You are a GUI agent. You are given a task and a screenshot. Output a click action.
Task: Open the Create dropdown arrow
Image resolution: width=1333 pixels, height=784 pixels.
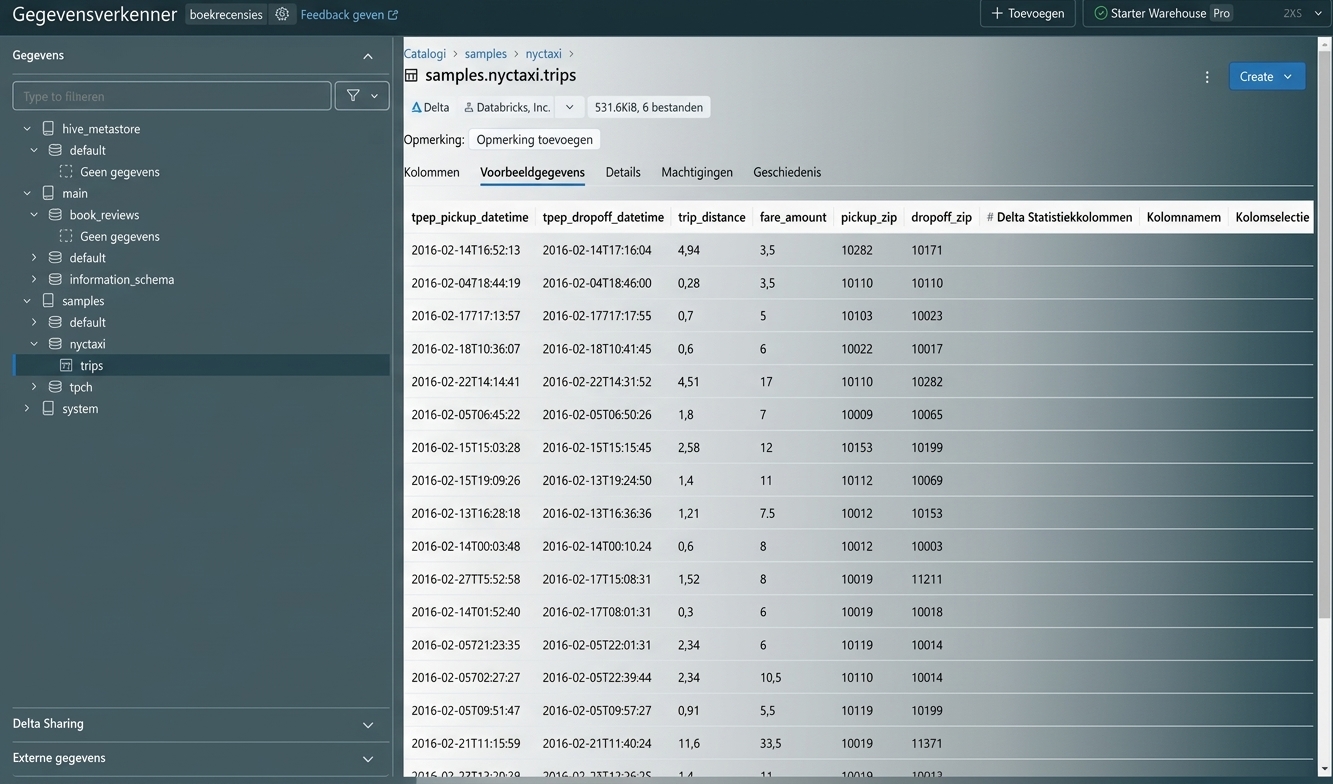(1288, 77)
